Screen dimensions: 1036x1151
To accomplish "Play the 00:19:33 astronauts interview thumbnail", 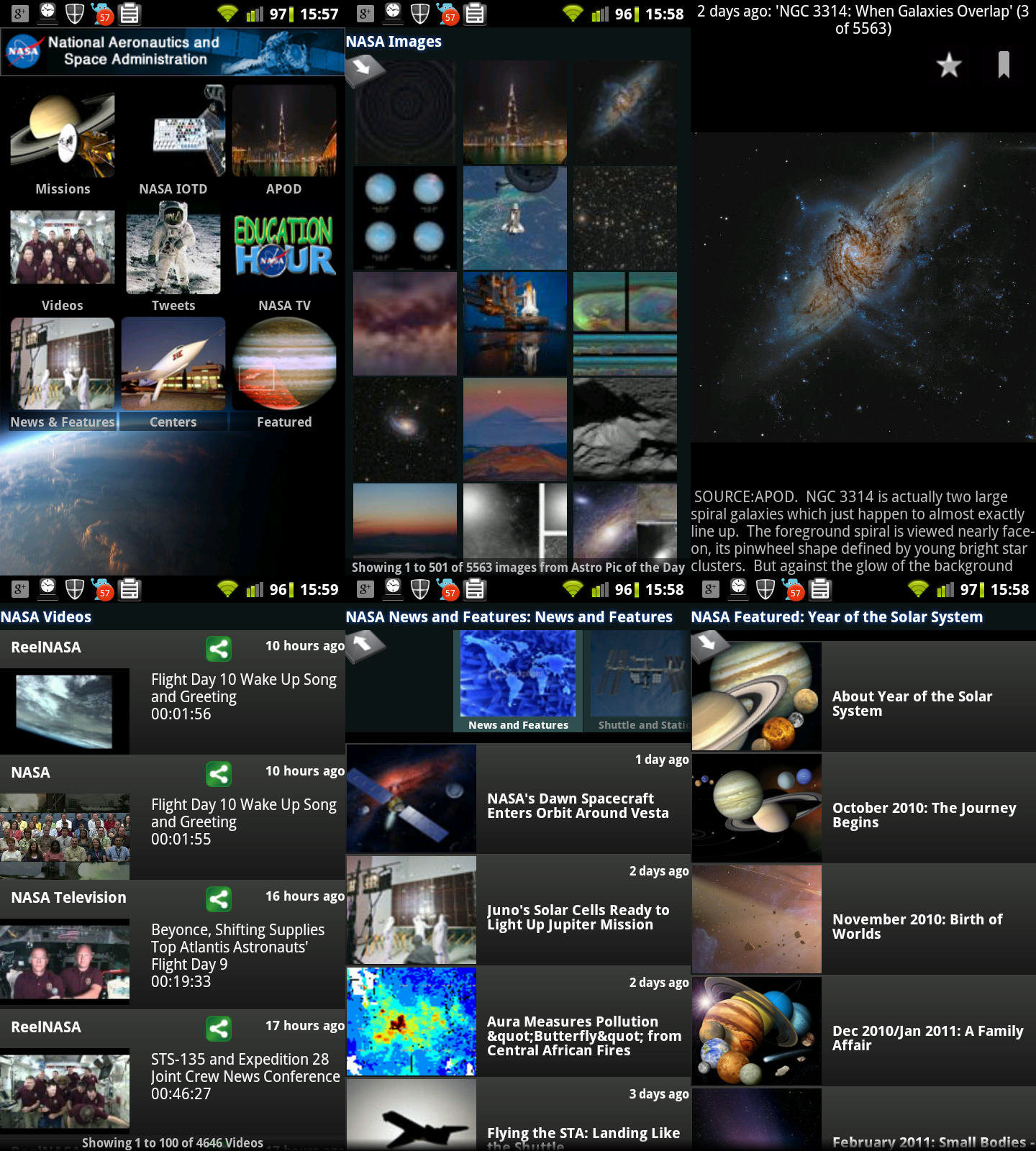I will (65, 962).
